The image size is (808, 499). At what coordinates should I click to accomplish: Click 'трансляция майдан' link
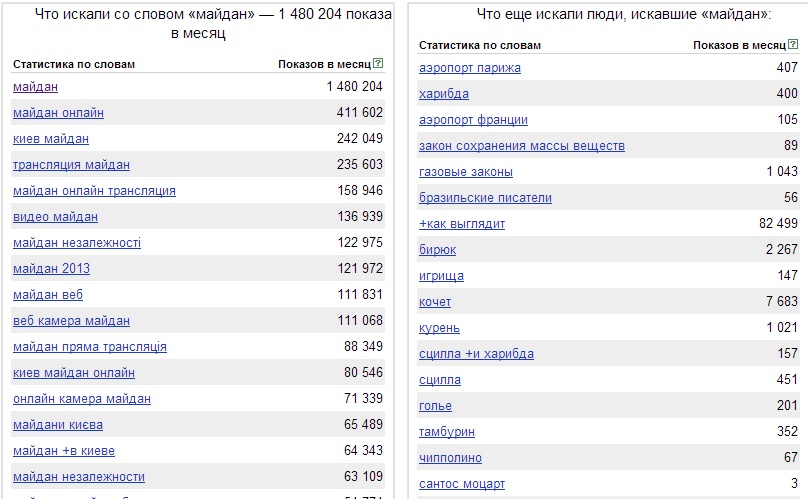coord(72,165)
